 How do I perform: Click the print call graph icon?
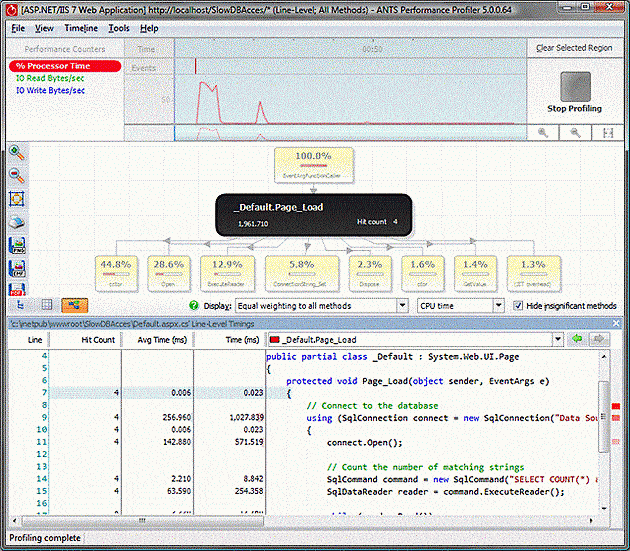coord(16,222)
